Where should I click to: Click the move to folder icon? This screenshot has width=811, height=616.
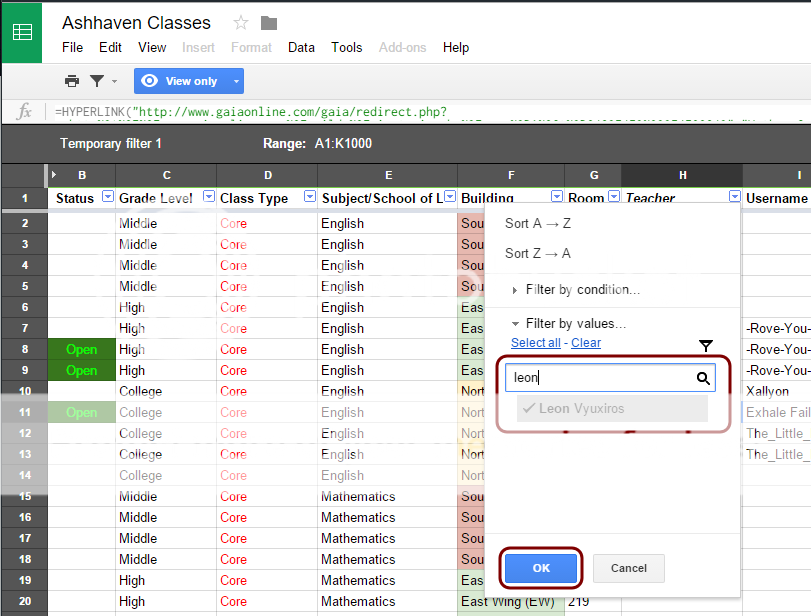(x=268, y=23)
